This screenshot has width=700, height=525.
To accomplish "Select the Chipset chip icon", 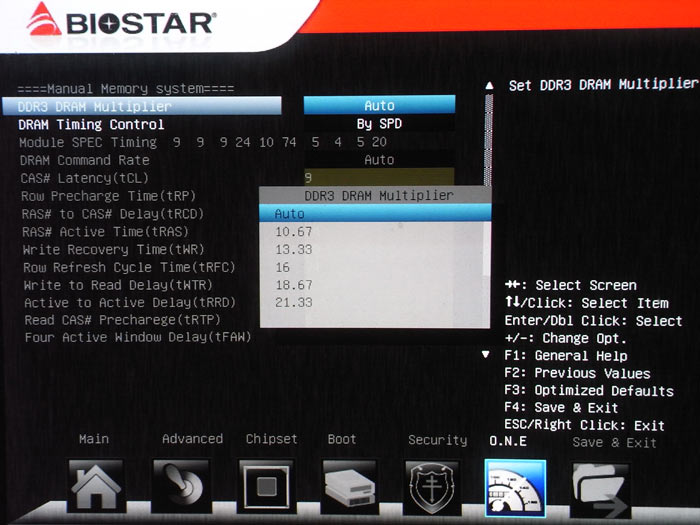I will (x=266, y=487).
